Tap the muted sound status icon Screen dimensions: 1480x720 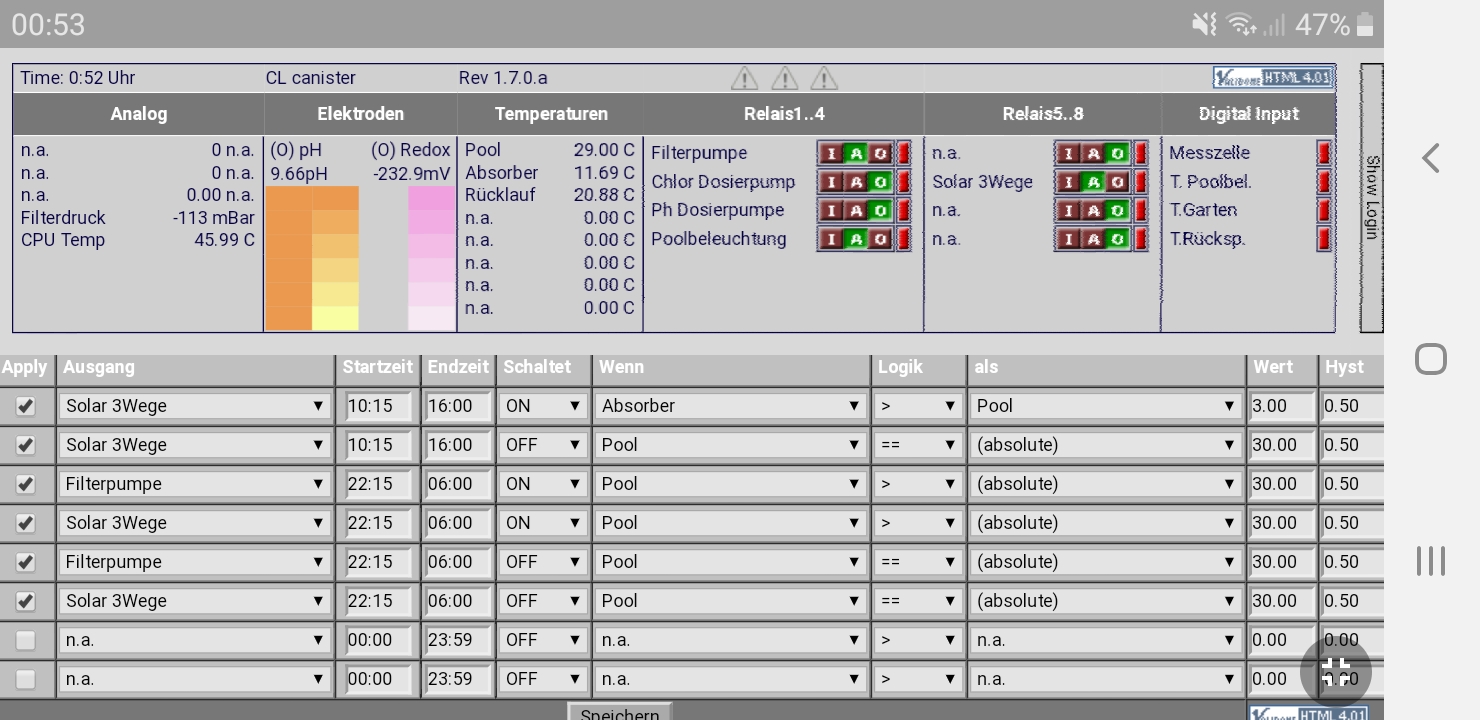point(1204,24)
